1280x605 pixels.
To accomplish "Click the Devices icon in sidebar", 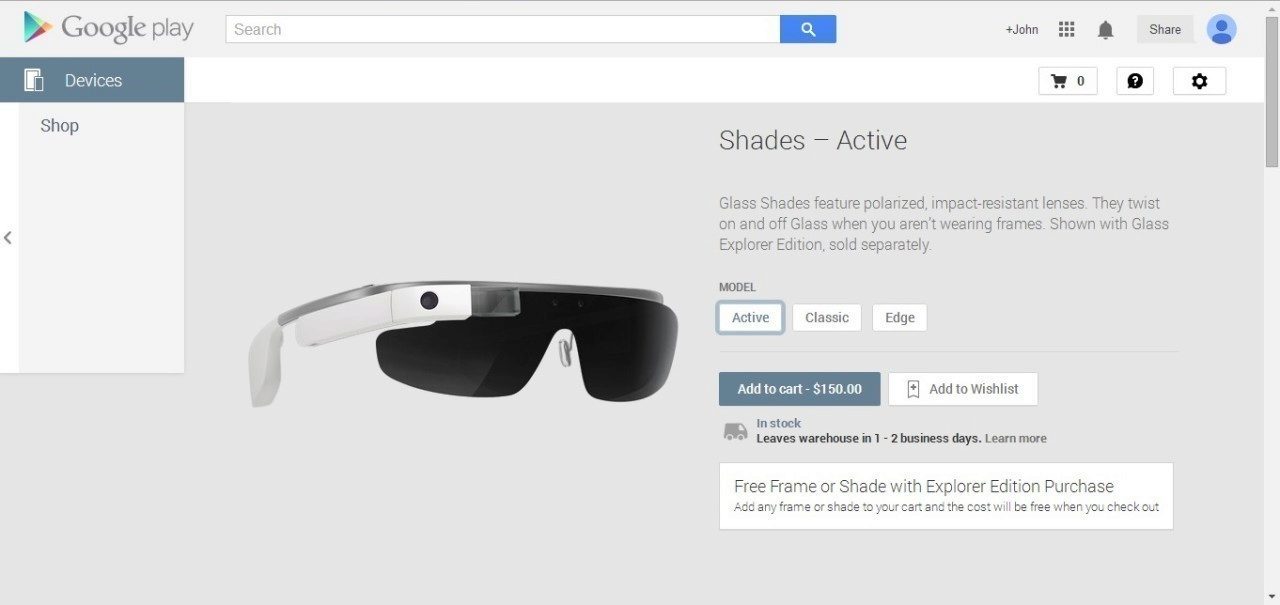I will coord(34,80).
